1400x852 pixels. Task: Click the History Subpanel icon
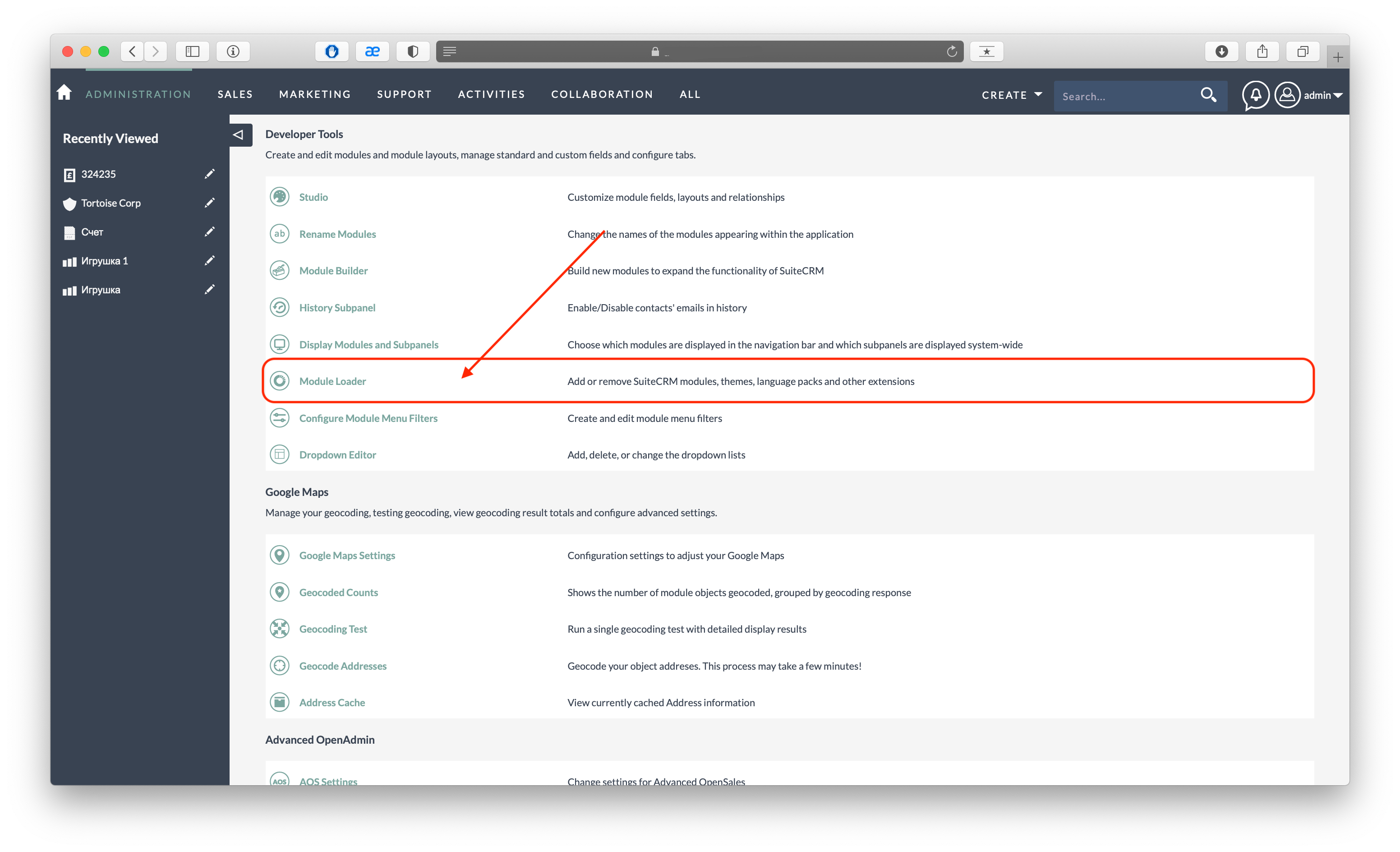[280, 307]
